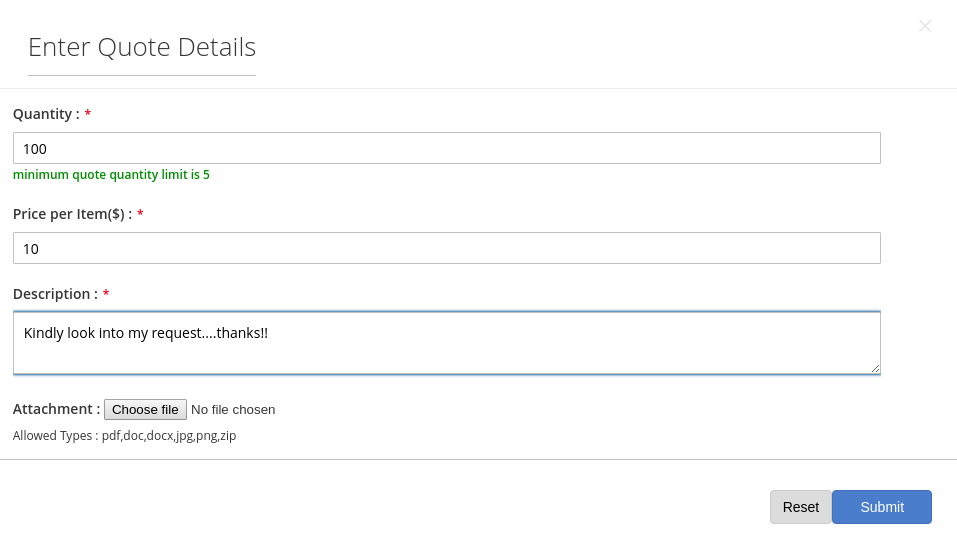Close the Enter Quote Details dialog
This screenshot has width=957, height=552.
925,26
